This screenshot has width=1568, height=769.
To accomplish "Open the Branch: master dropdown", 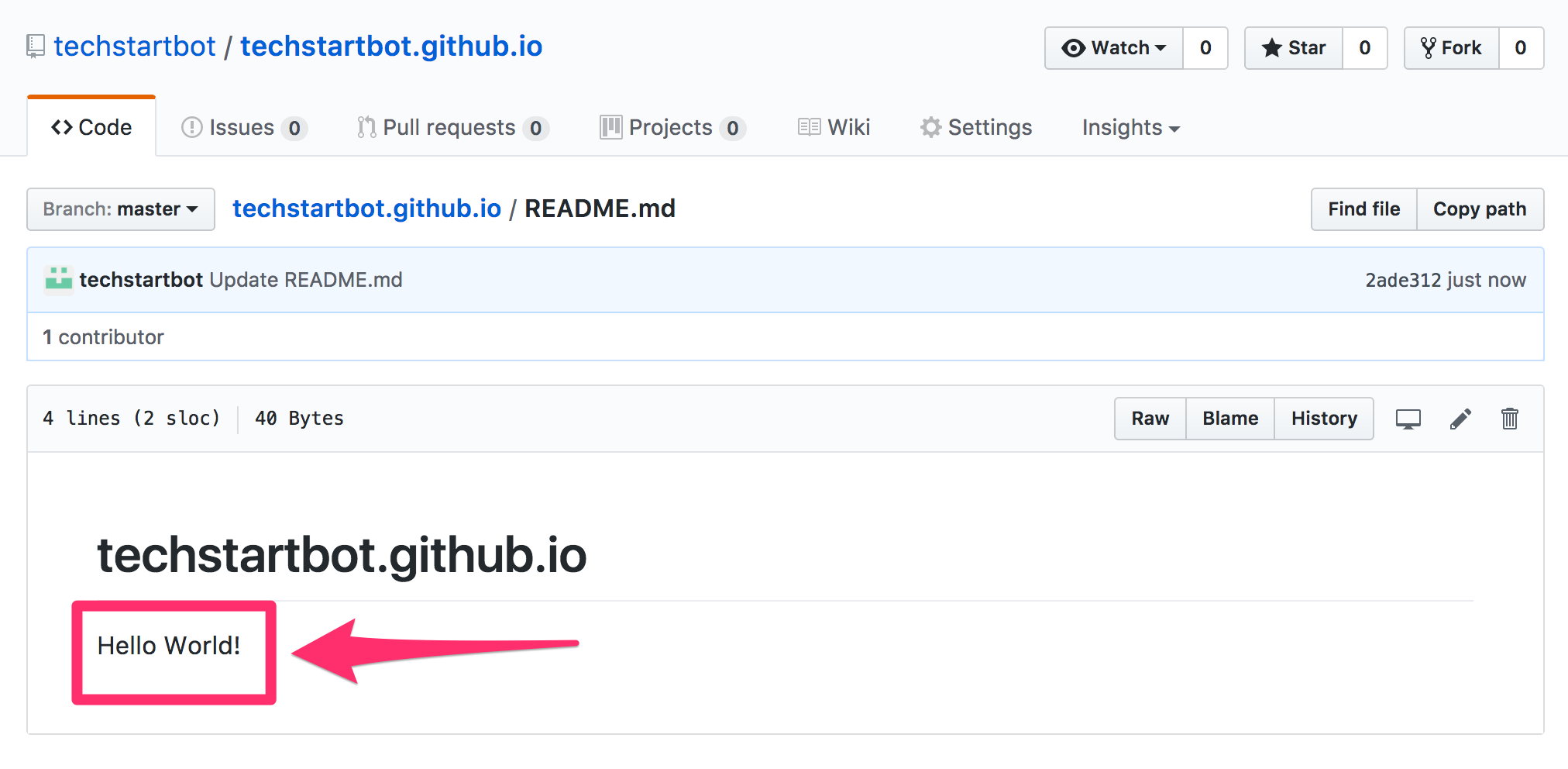I will [x=120, y=209].
